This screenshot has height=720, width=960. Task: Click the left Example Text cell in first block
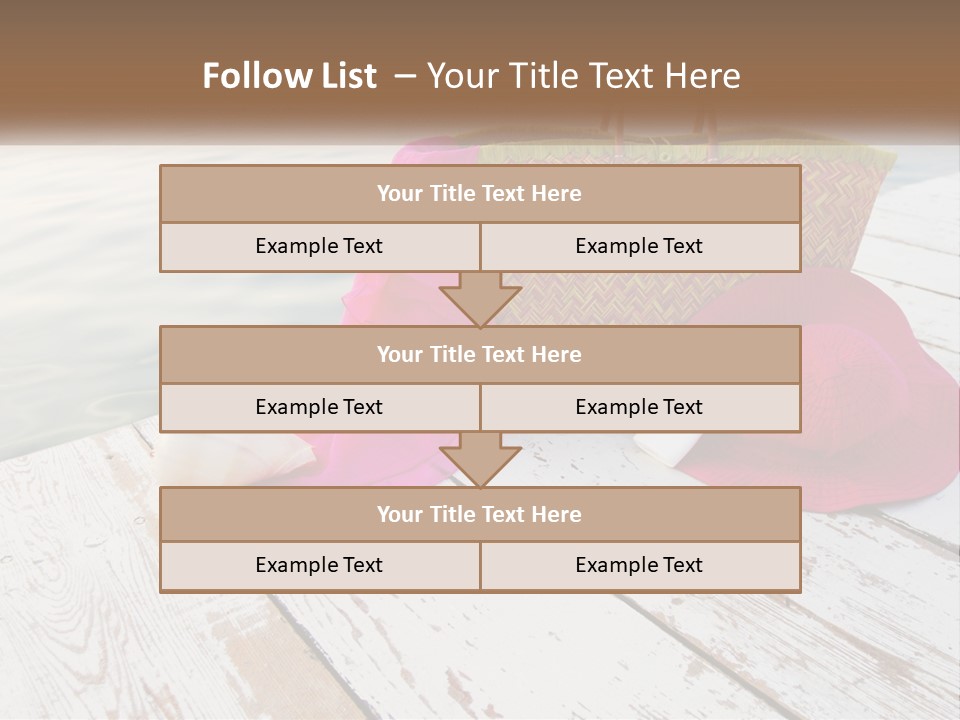click(320, 247)
